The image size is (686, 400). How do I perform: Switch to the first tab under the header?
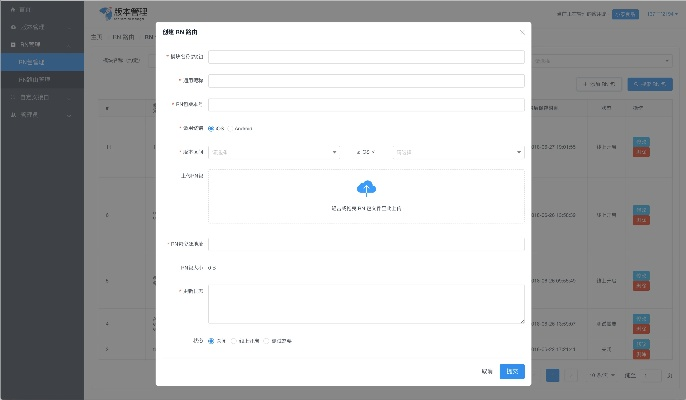click(96, 36)
